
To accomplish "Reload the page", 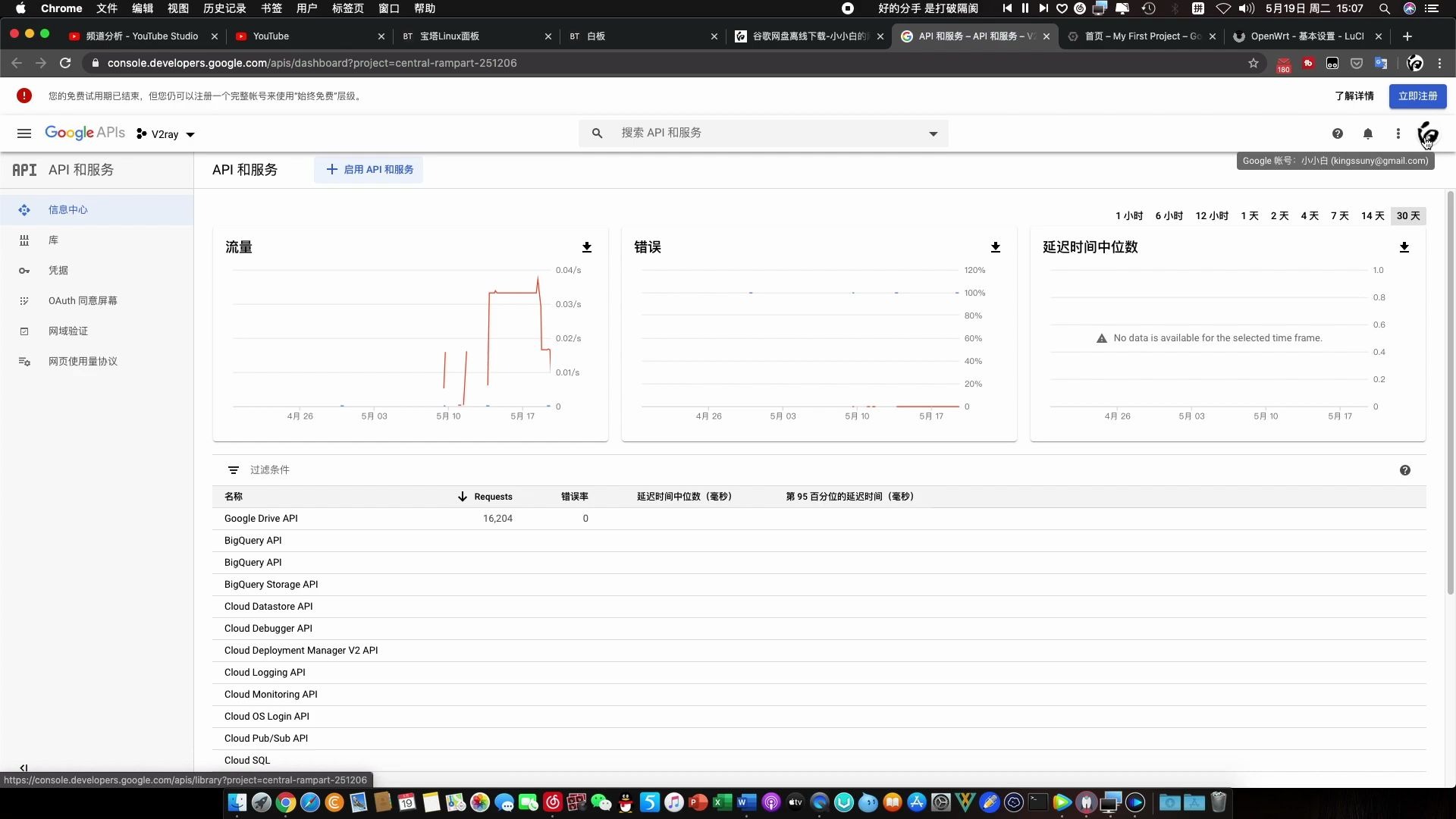I will [x=65, y=63].
